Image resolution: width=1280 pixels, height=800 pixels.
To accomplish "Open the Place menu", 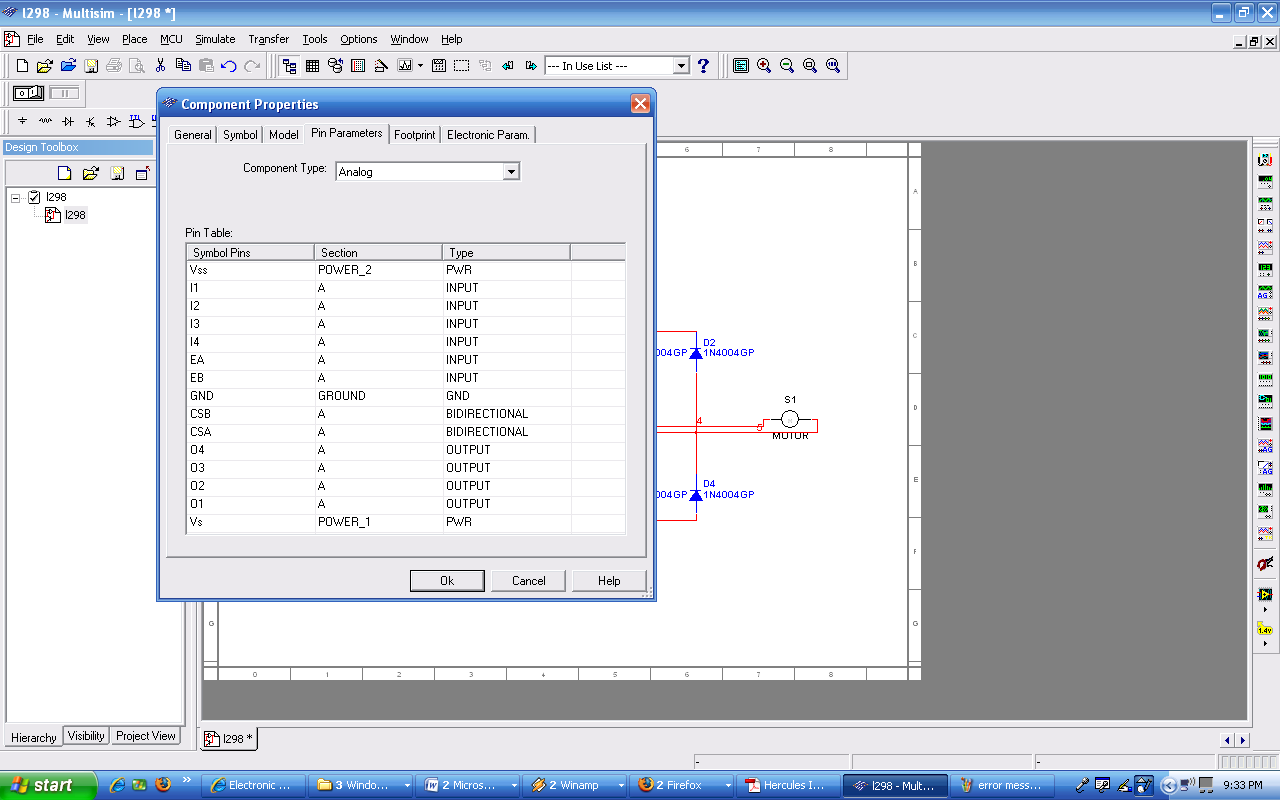I will (x=134, y=39).
